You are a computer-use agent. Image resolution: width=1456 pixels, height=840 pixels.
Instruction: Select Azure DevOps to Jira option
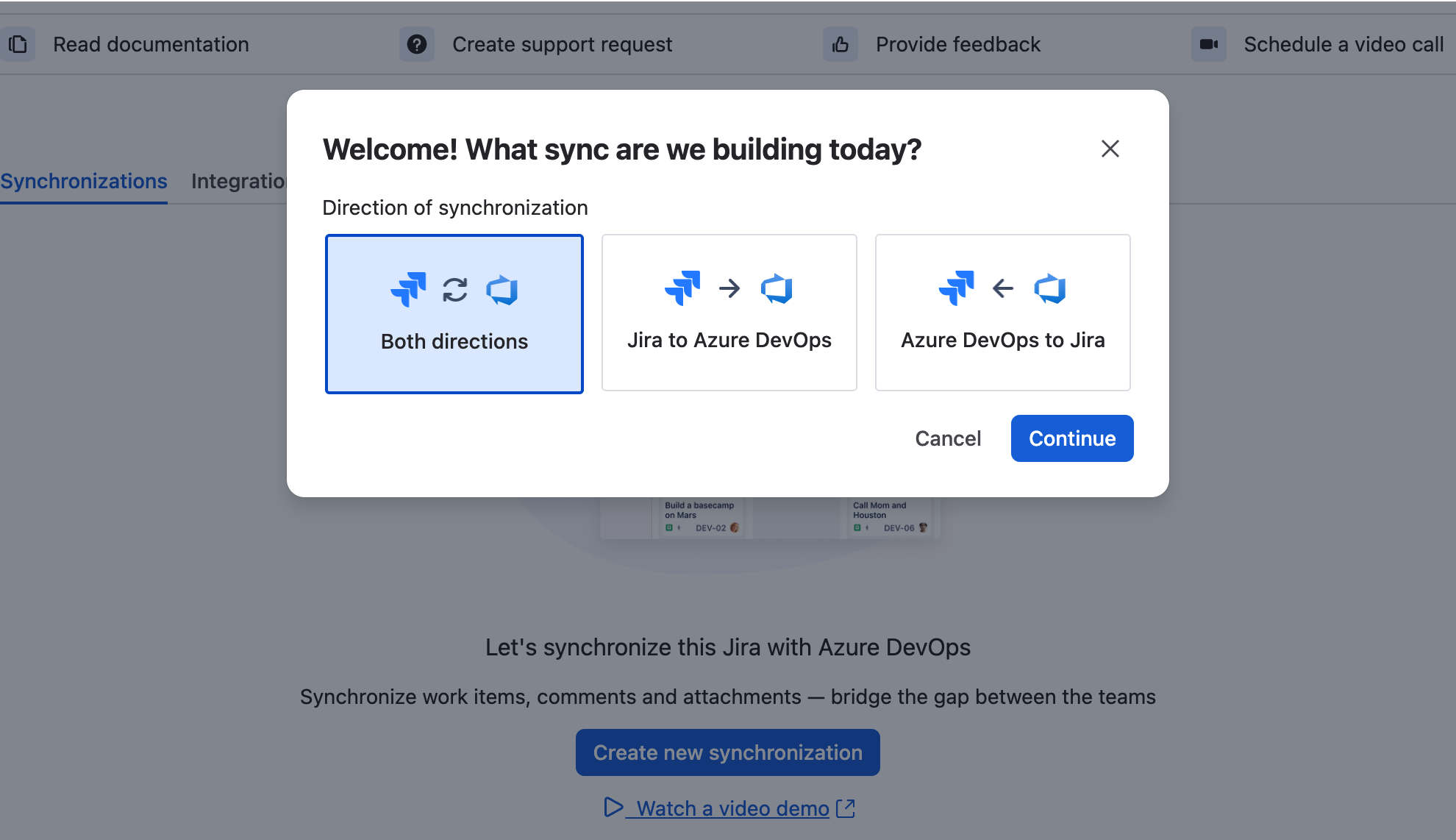point(1003,313)
